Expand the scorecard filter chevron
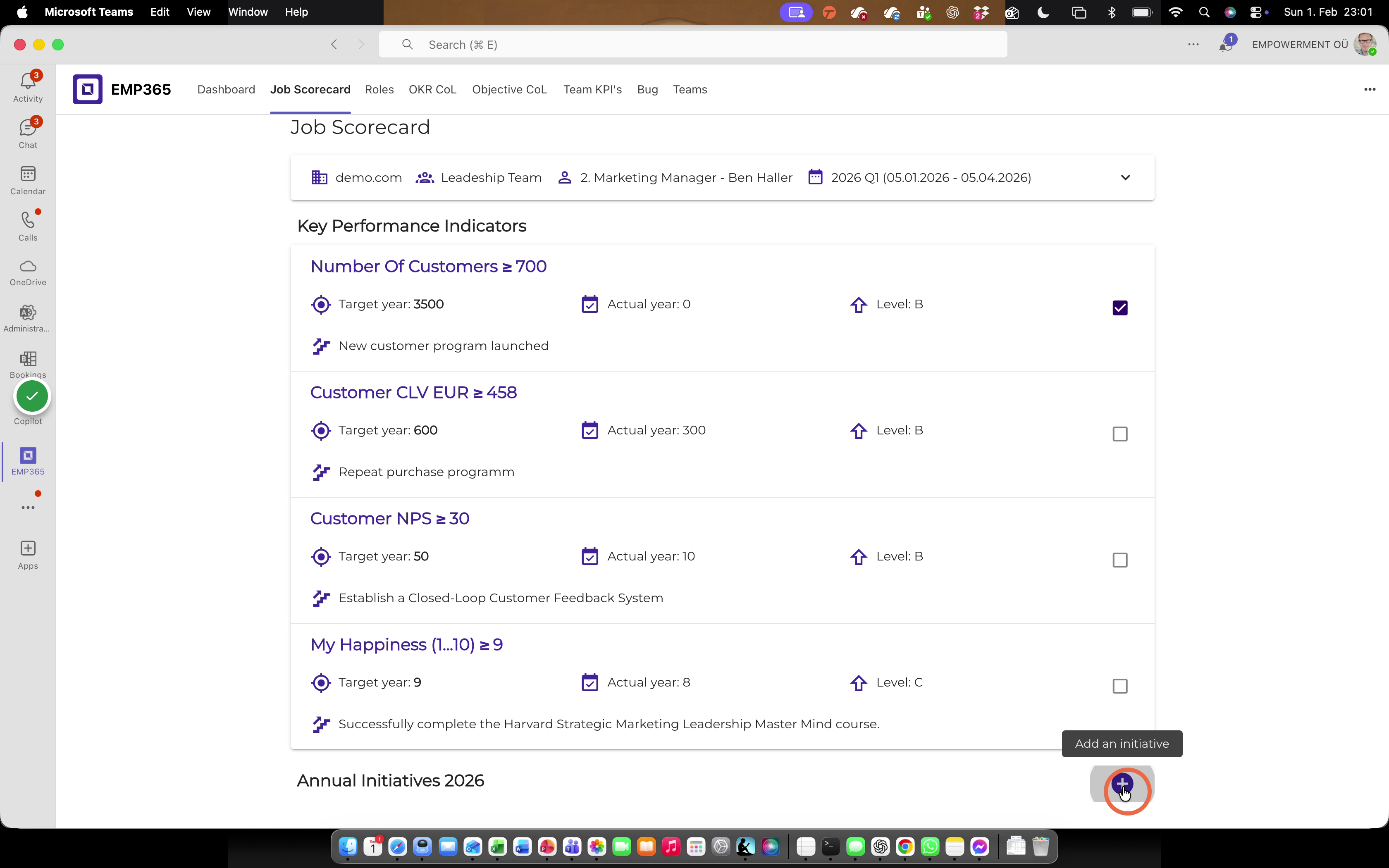The image size is (1389, 868). [1125, 177]
